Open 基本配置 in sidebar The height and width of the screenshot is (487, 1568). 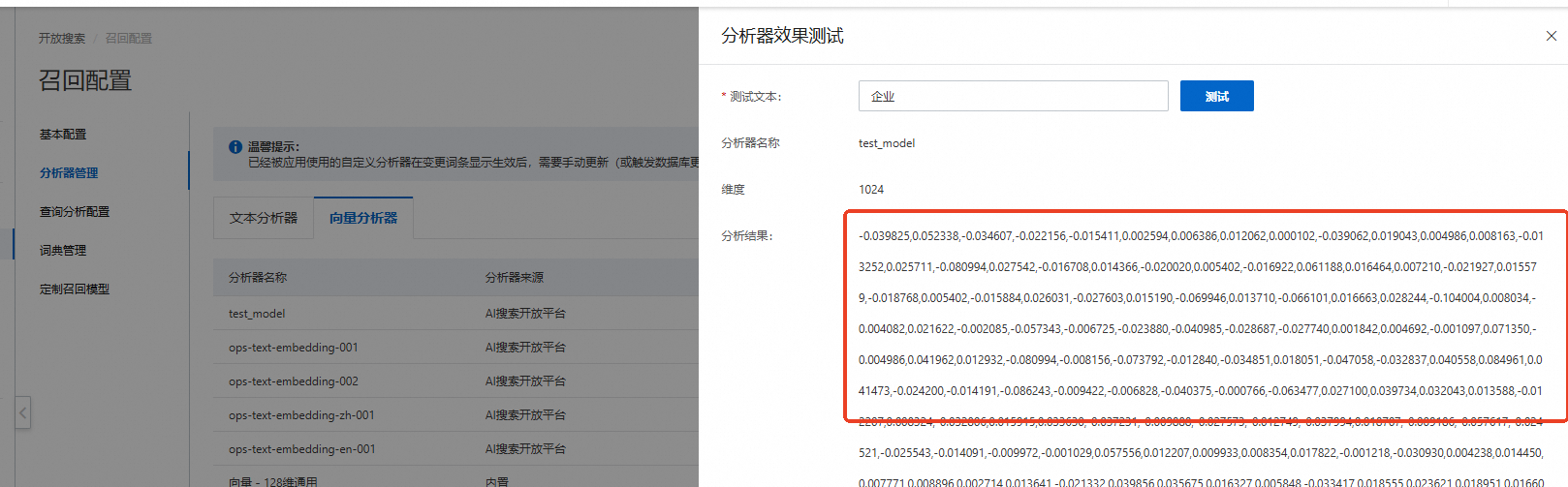63,134
